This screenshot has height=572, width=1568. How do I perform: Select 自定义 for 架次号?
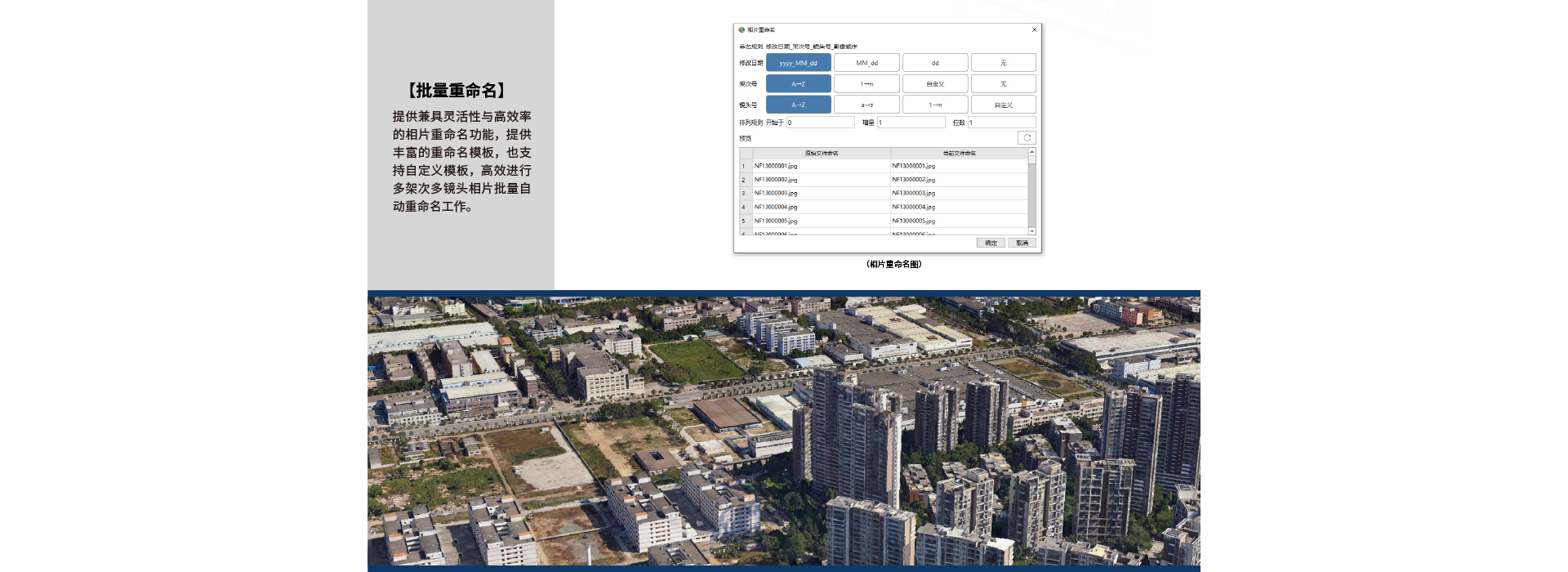point(935,84)
